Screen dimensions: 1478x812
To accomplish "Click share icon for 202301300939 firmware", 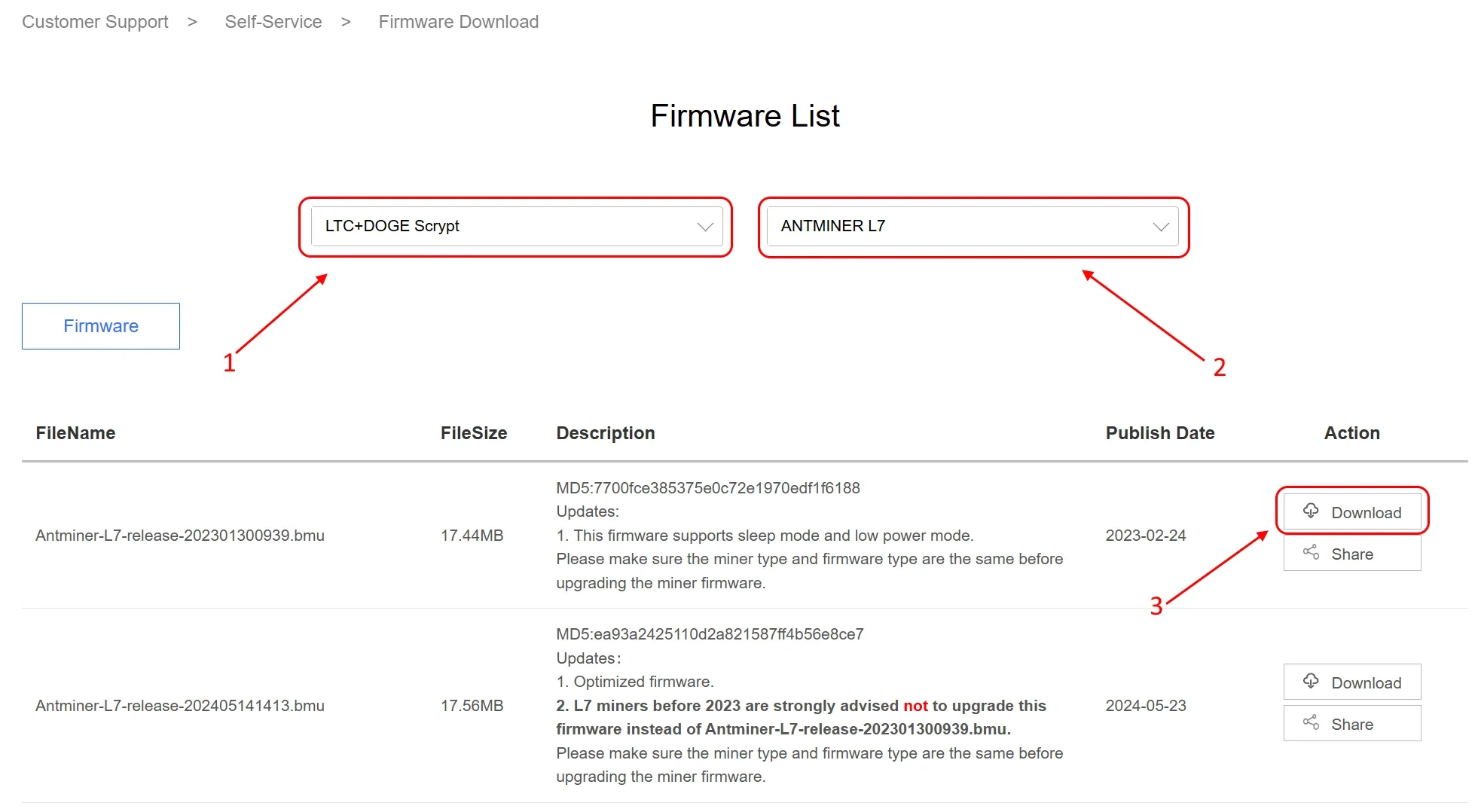I will 1311,553.
